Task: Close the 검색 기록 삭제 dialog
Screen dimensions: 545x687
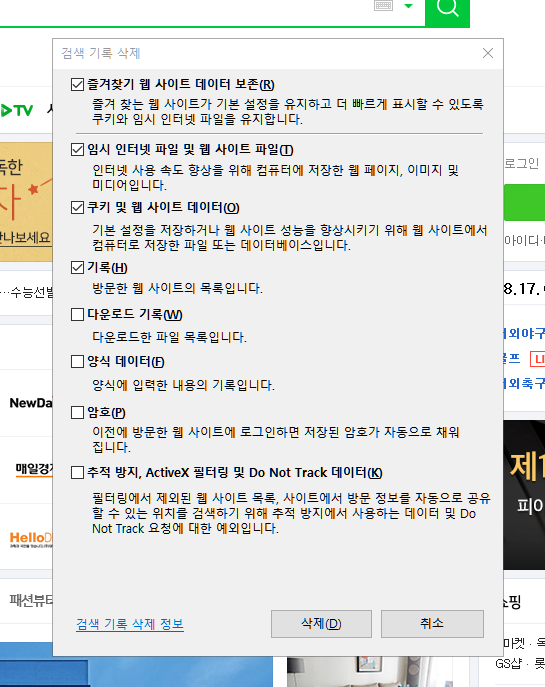Action: coord(488,53)
